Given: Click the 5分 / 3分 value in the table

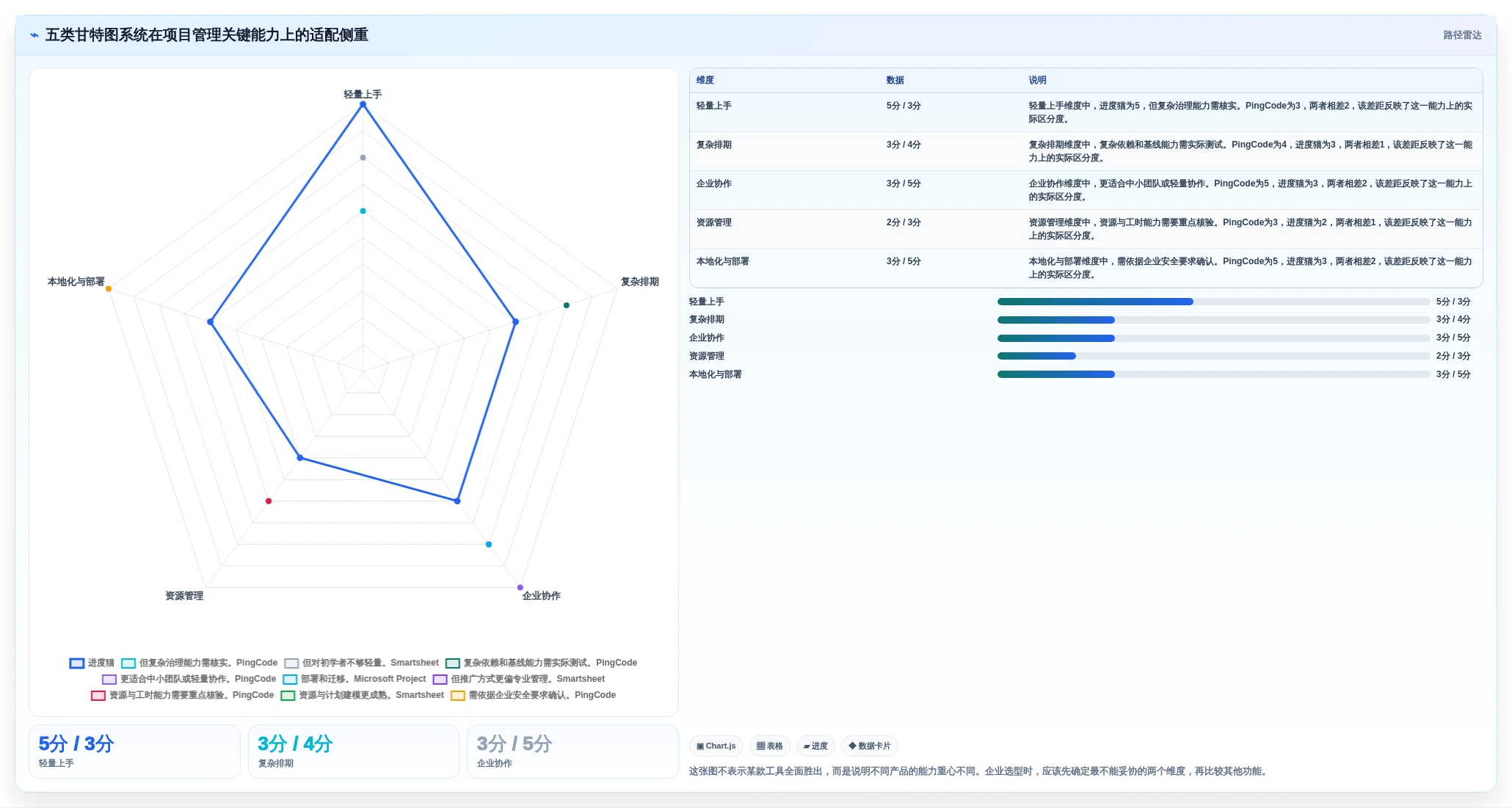Looking at the screenshot, I should point(904,106).
